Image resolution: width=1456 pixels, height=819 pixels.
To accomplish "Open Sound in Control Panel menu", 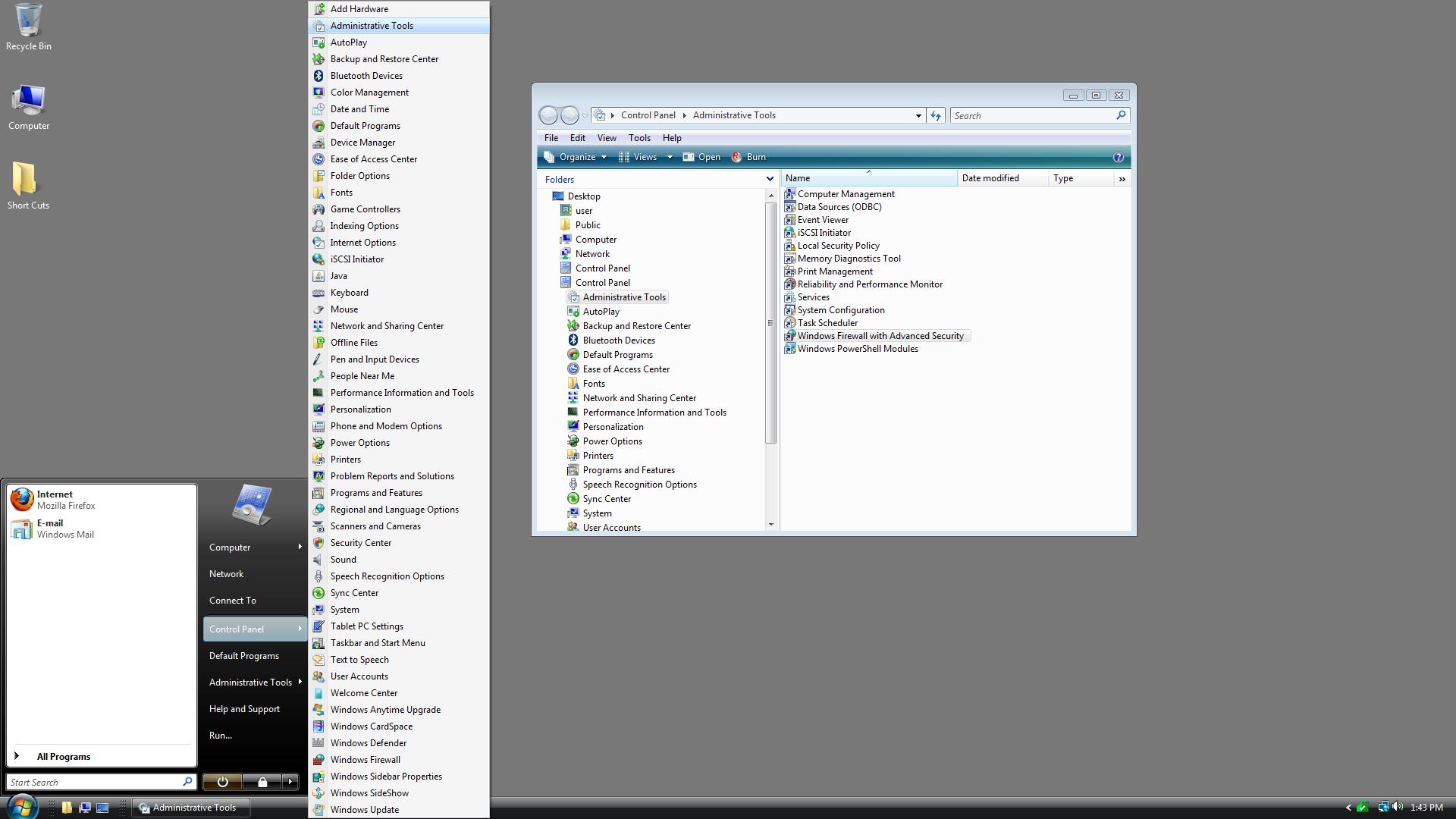I will pyautogui.click(x=399, y=560).
